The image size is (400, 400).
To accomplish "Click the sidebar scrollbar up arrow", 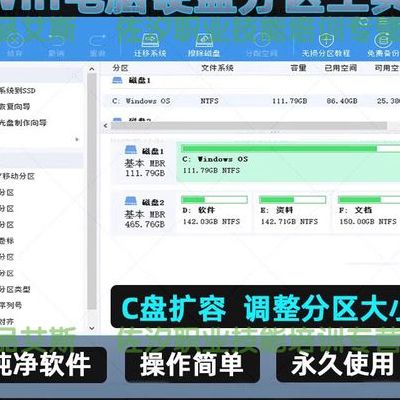I will (x=92, y=69).
